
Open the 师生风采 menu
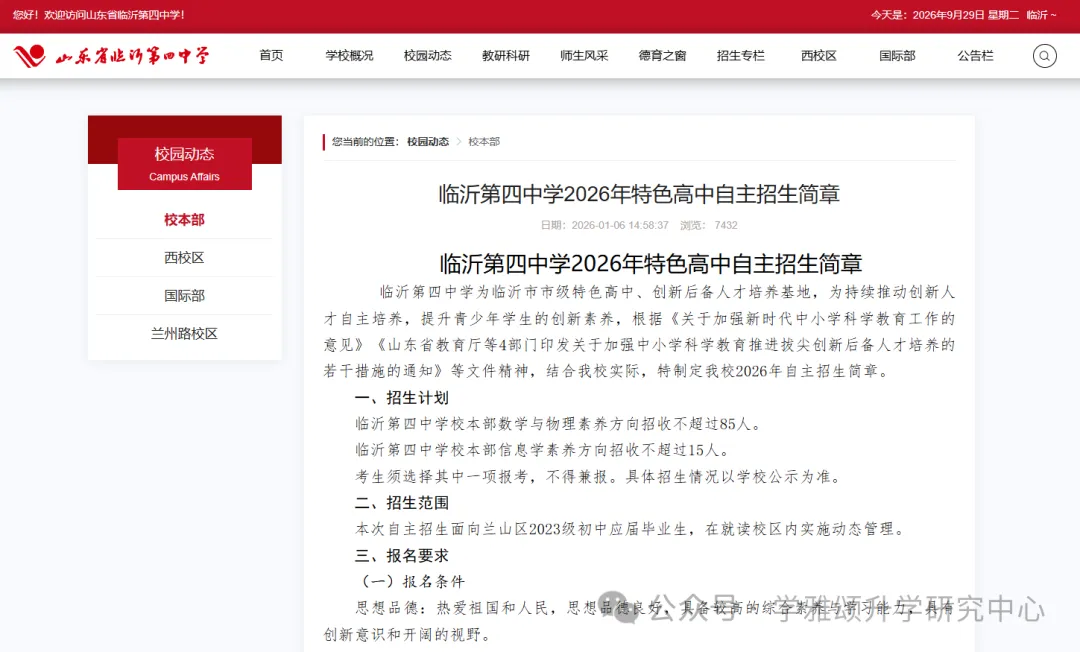pyautogui.click(x=584, y=56)
